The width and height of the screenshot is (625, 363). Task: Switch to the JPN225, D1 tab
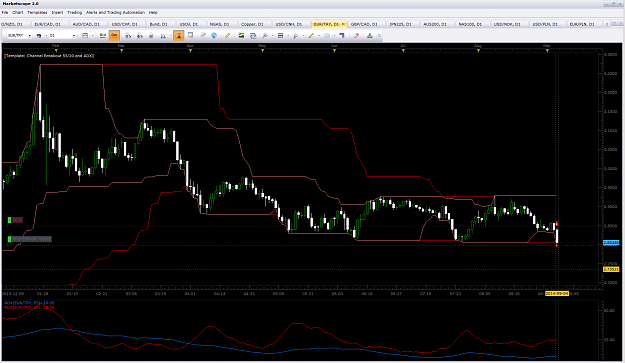tap(401, 24)
